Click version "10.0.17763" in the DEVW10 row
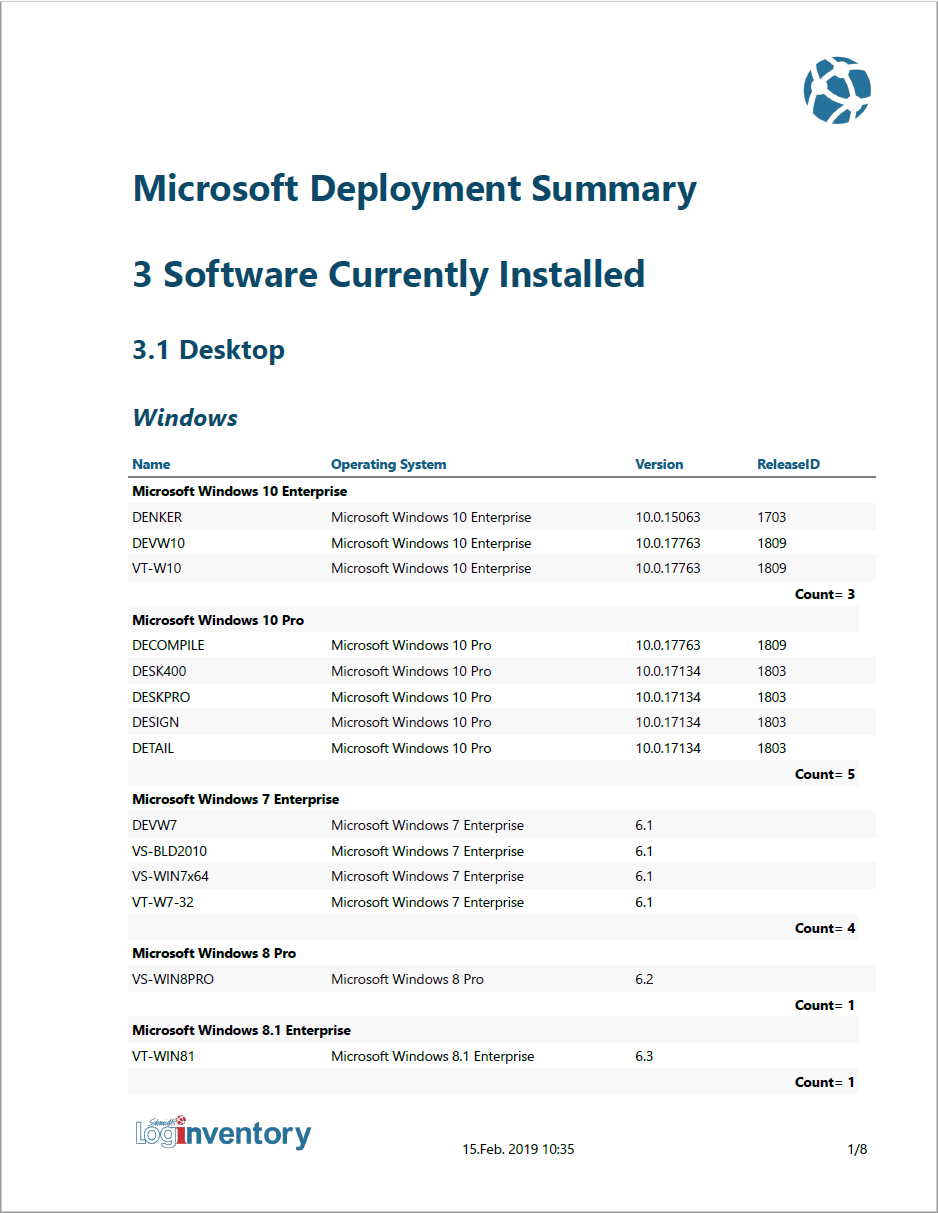 (x=668, y=543)
